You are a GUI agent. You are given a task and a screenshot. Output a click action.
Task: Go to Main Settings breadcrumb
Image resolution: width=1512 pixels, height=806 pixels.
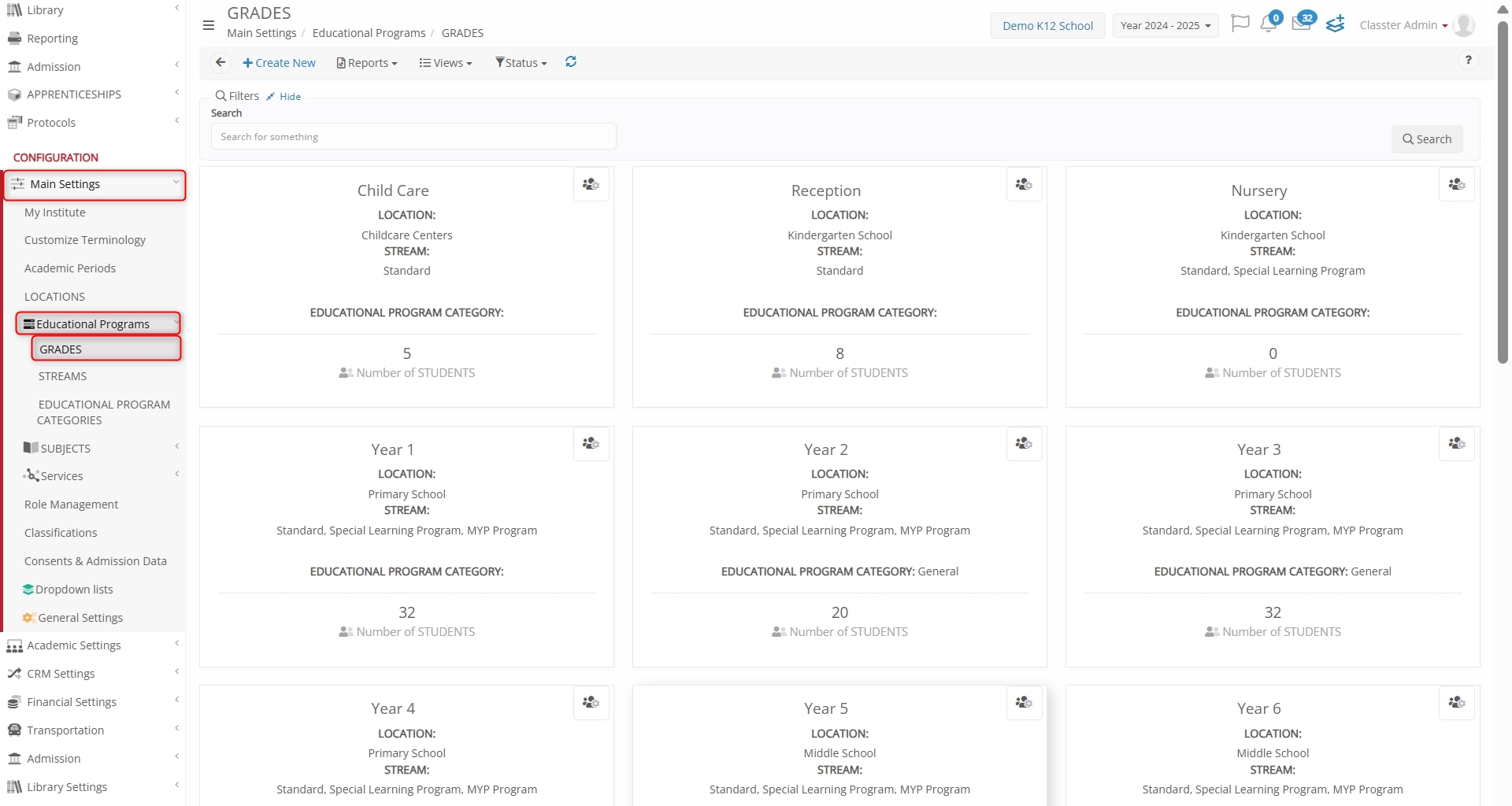[261, 33]
